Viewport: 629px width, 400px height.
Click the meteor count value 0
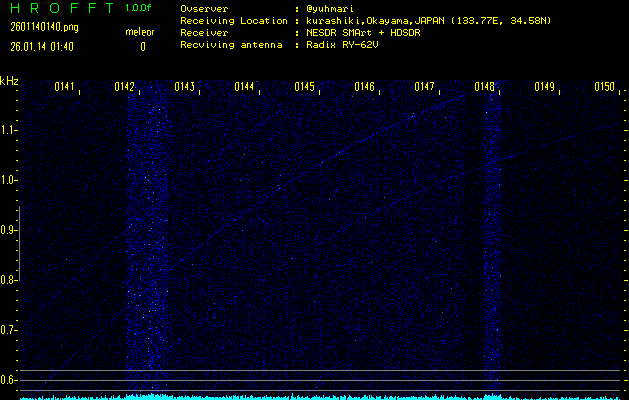tap(143, 47)
